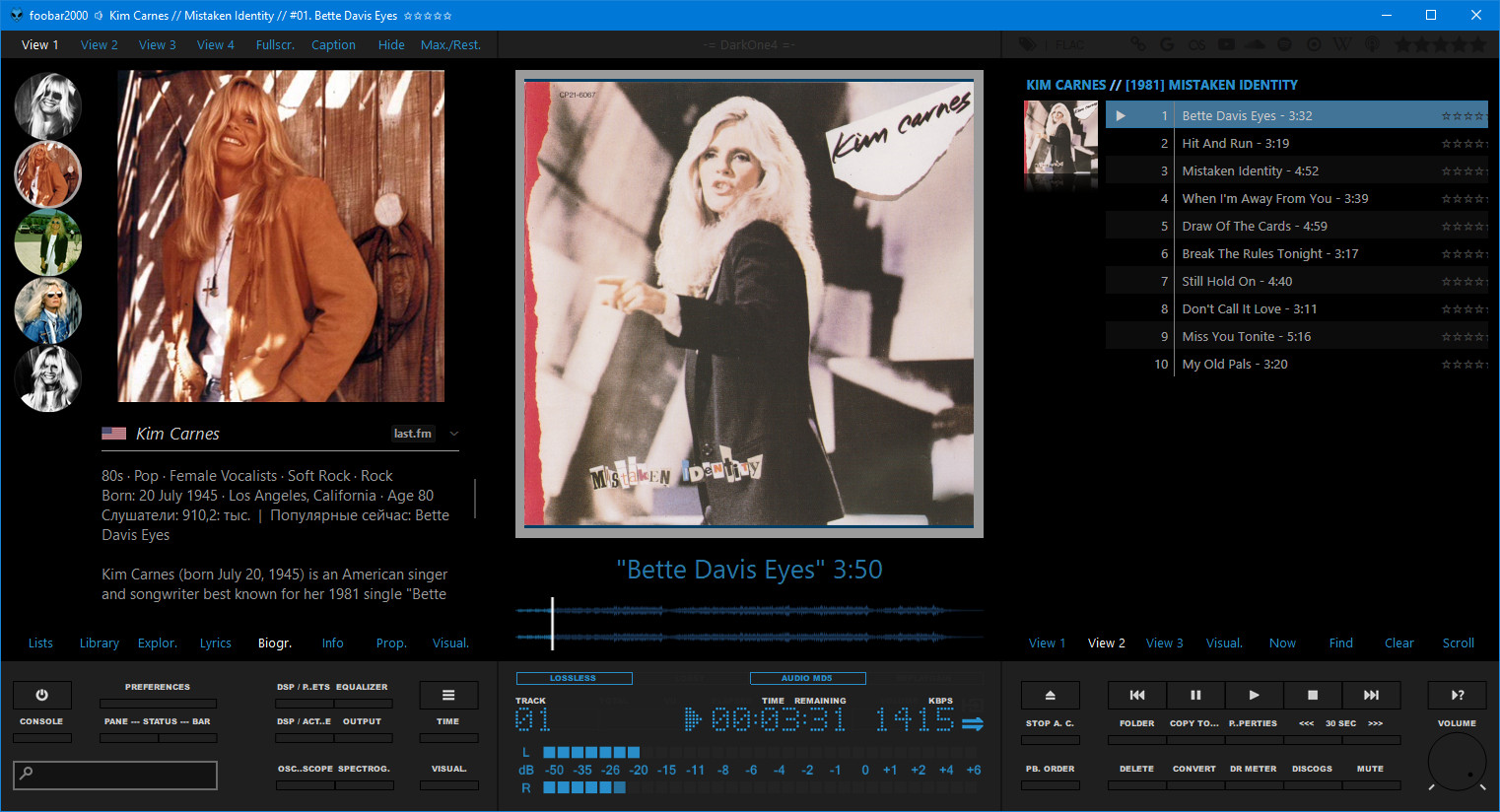Image resolution: width=1500 pixels, height=812 pixels.
Task: Toggle the Stop A. C. button
Action: pyautogui.click(x=1050, y=724)
